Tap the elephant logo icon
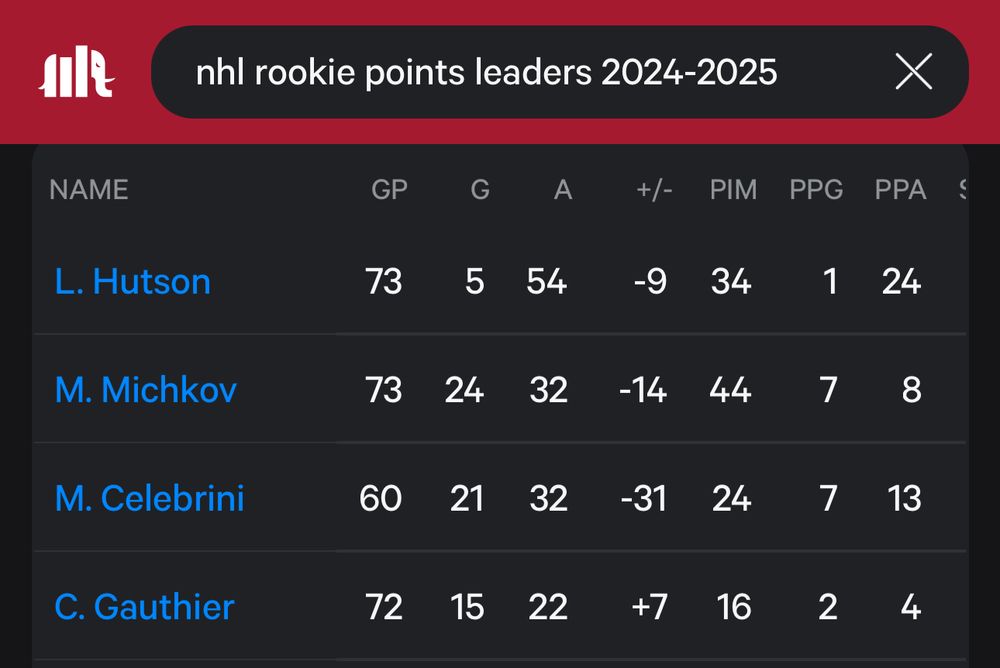 point(77,71)
